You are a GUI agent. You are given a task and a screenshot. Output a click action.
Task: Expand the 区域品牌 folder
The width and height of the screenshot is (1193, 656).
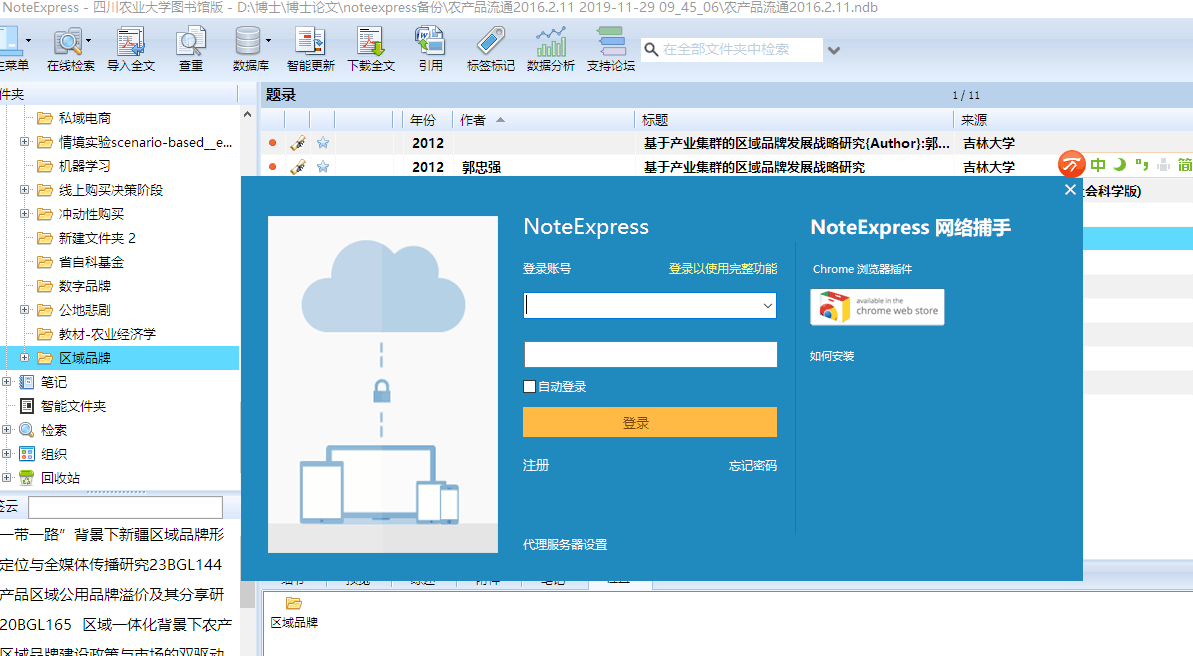24,358
